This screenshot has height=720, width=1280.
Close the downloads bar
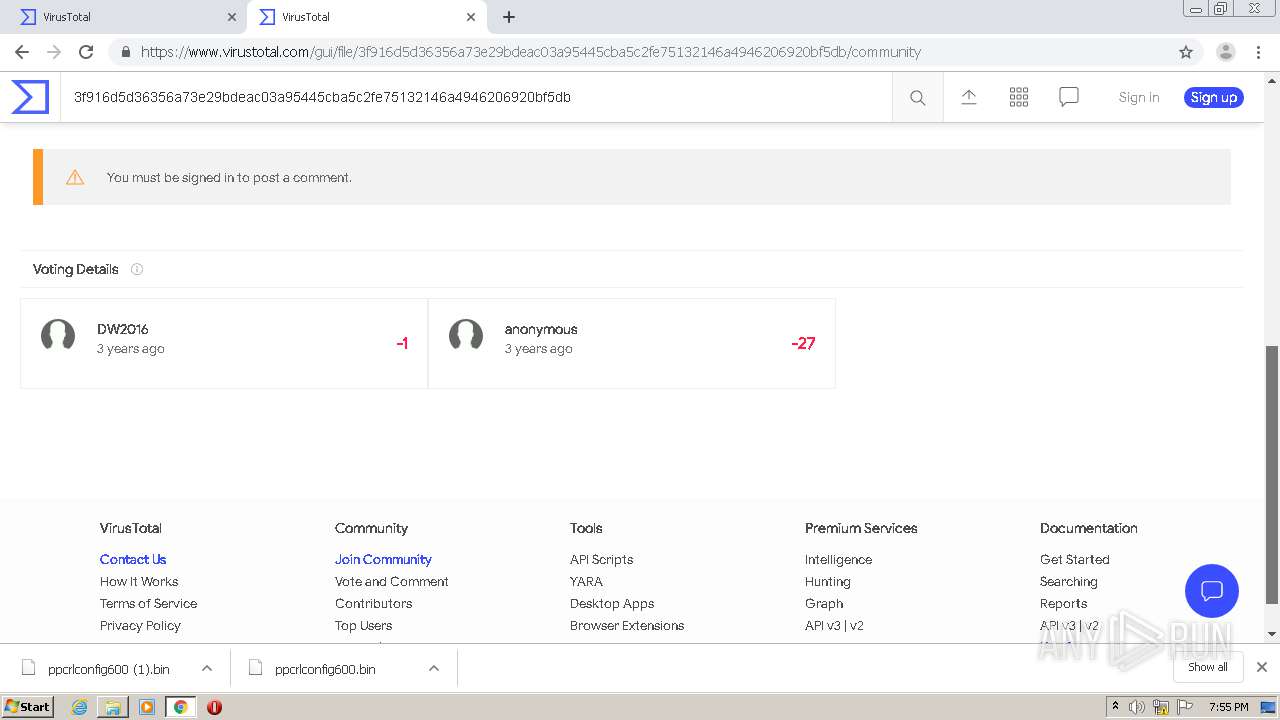coord(1262,667)
